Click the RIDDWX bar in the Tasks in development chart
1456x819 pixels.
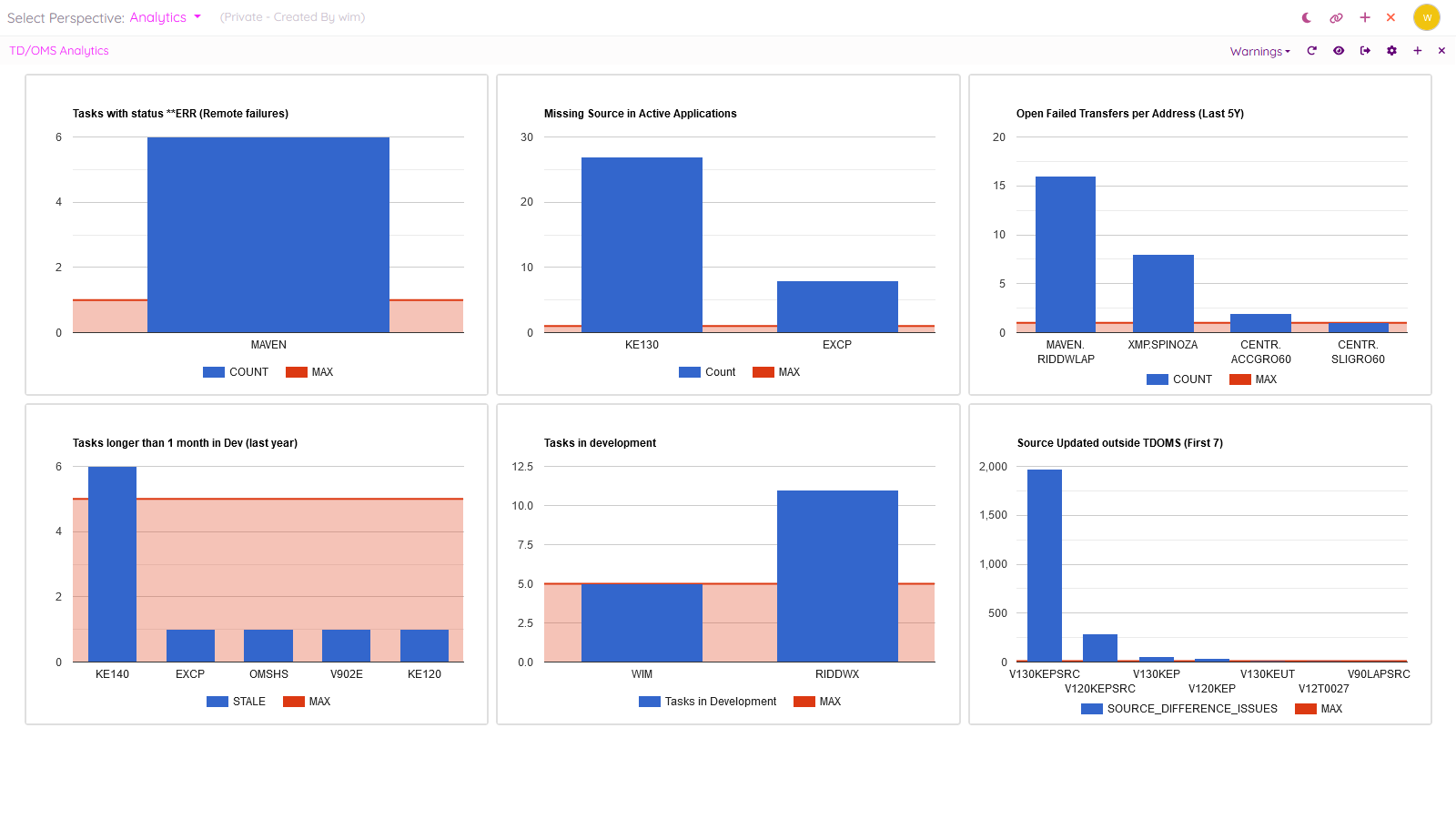pos(837,576)
